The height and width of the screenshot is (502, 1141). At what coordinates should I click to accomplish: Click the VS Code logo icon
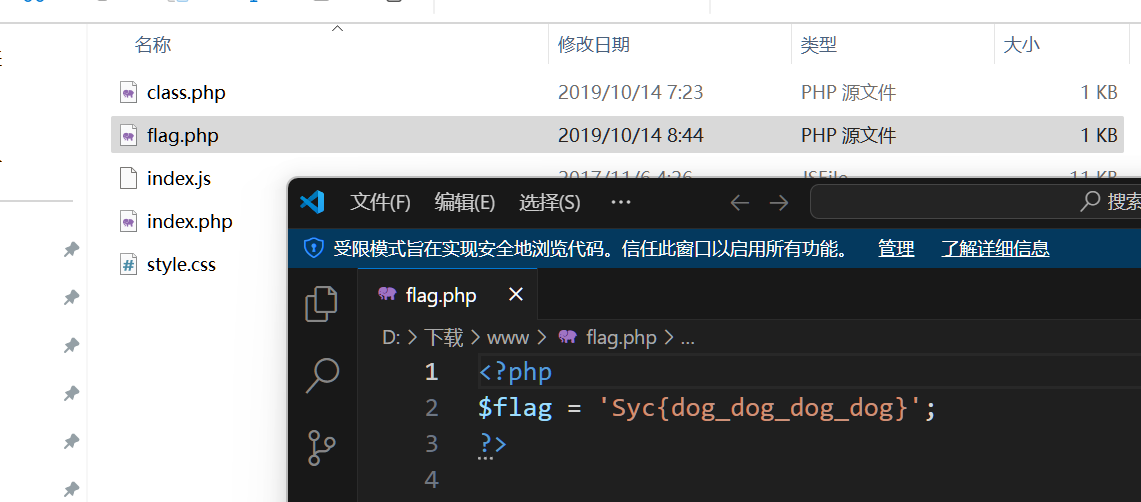click(x=312, y=202)
